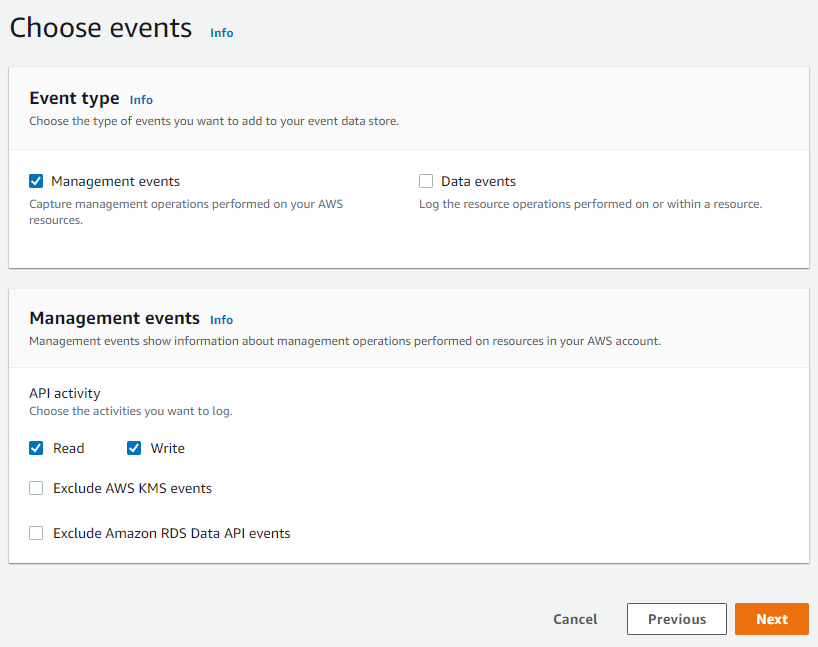
Task: Go back with the Previous button
Action: pyautogui.click(x=677, y=619)
